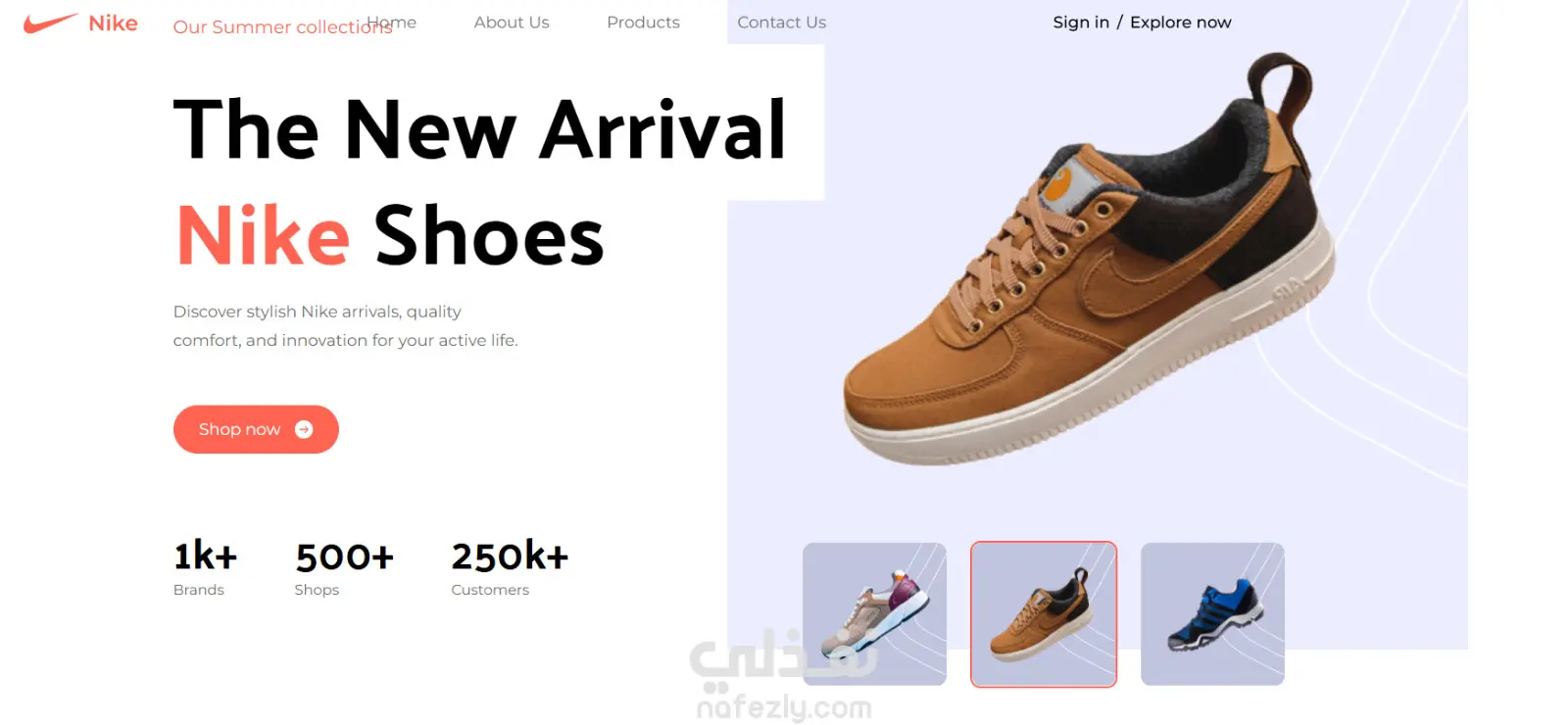Viewport: 1568px width, 725px height.
Task: Select the white and purple sneaker thumbnail
Action: click(x=874, y=614)
